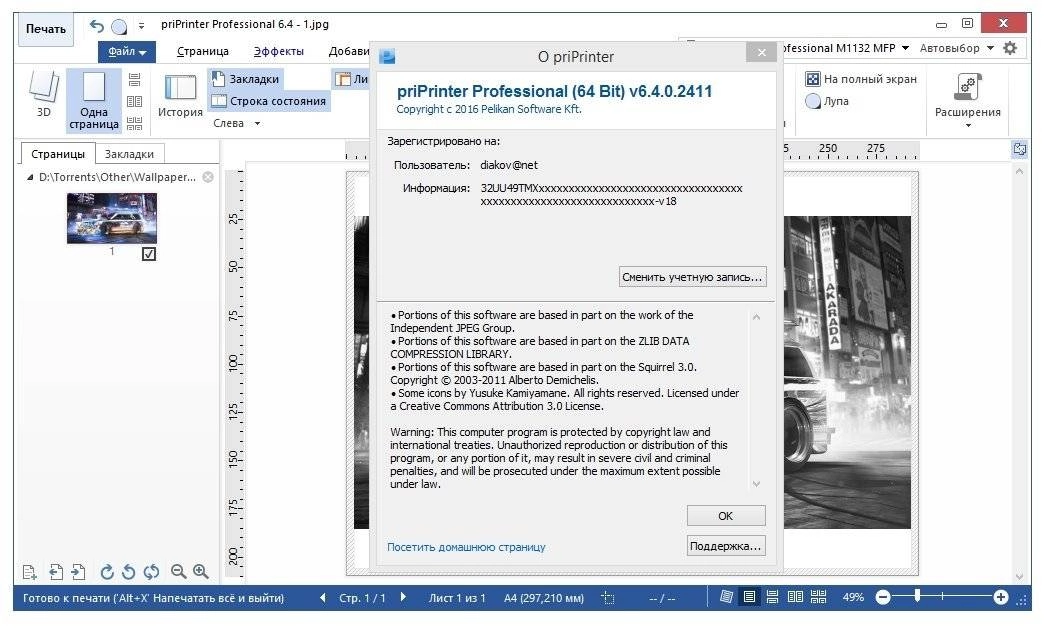Open quick access toolbar customize arrow
Screen dimensions: 1049x630
(x=141, y=27)
